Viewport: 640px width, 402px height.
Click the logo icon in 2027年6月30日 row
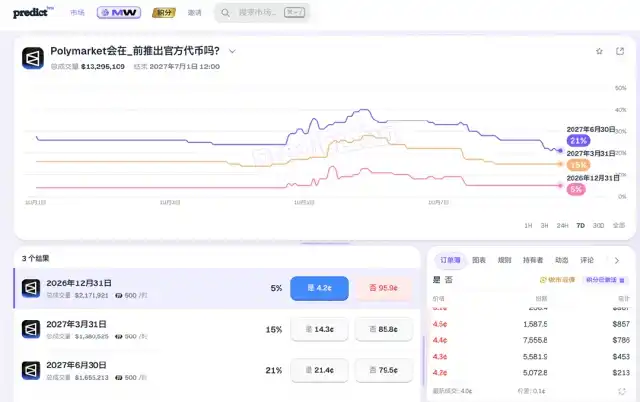point(31,371)
